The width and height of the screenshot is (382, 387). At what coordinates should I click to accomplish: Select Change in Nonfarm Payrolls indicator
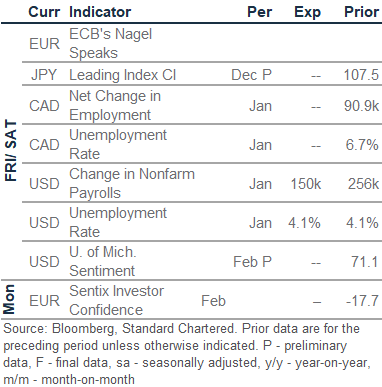pos(132,183)
